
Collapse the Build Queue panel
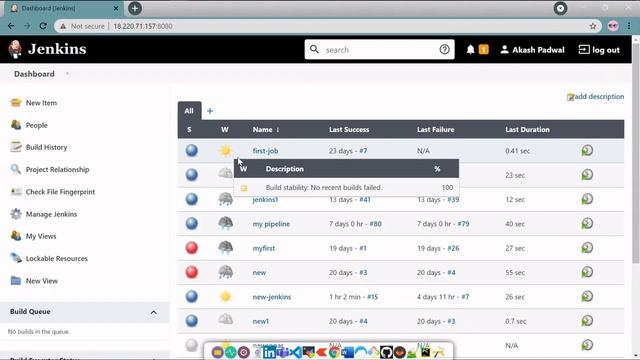tap(153, 312)
